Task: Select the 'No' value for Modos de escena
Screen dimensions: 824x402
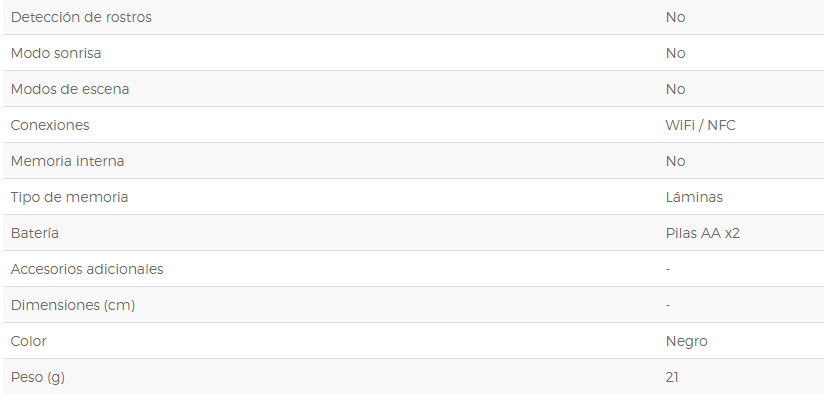Action: (x=675, y=89)
